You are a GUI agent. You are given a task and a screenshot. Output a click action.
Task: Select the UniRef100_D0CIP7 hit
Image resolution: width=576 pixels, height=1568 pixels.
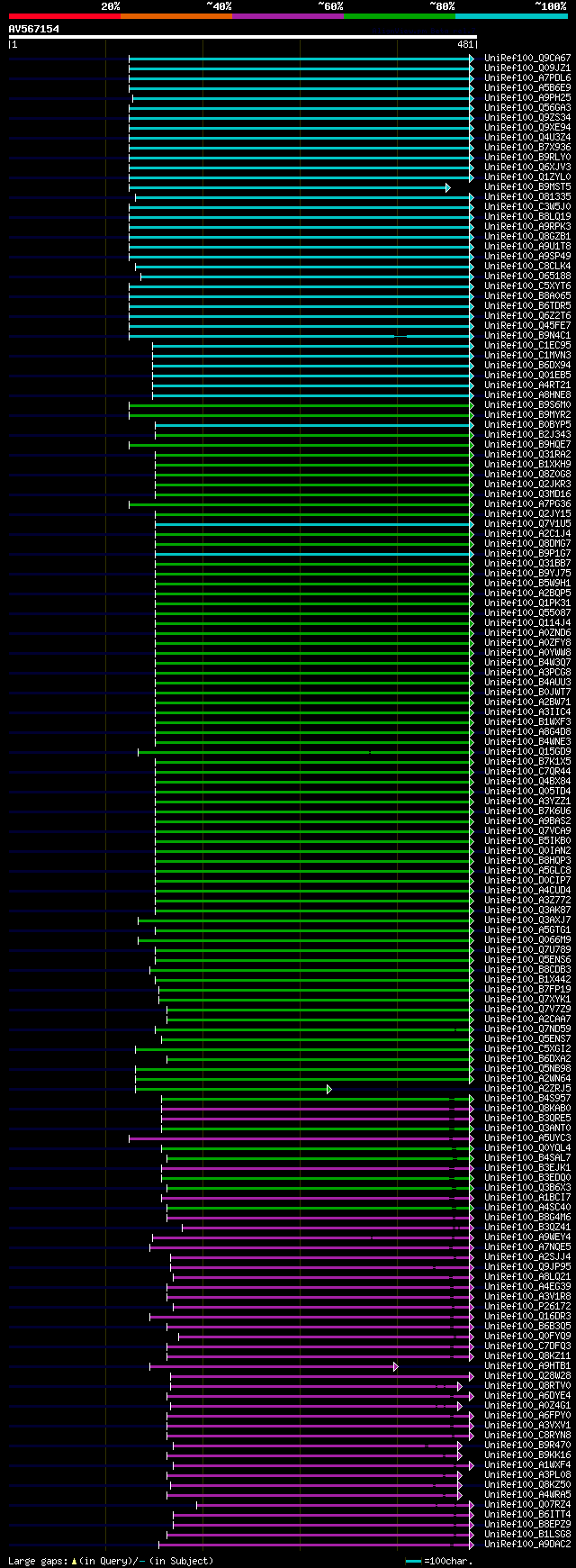click(x=527, y=881)
